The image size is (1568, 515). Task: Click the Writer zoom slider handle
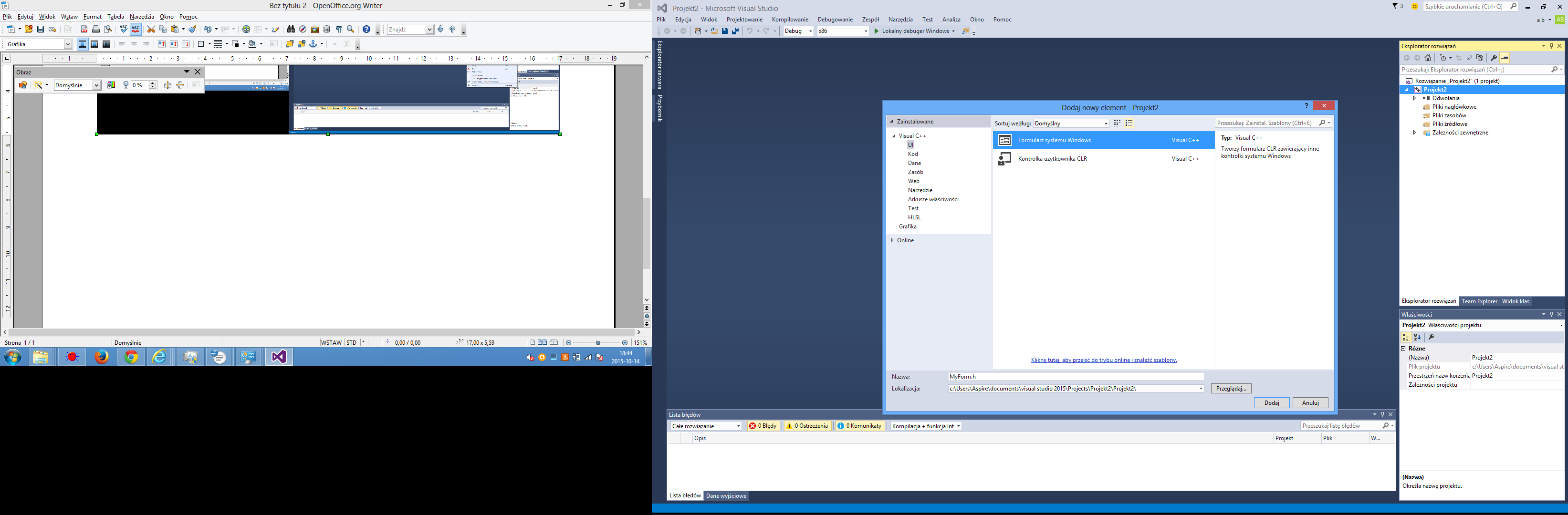[598, 342]
